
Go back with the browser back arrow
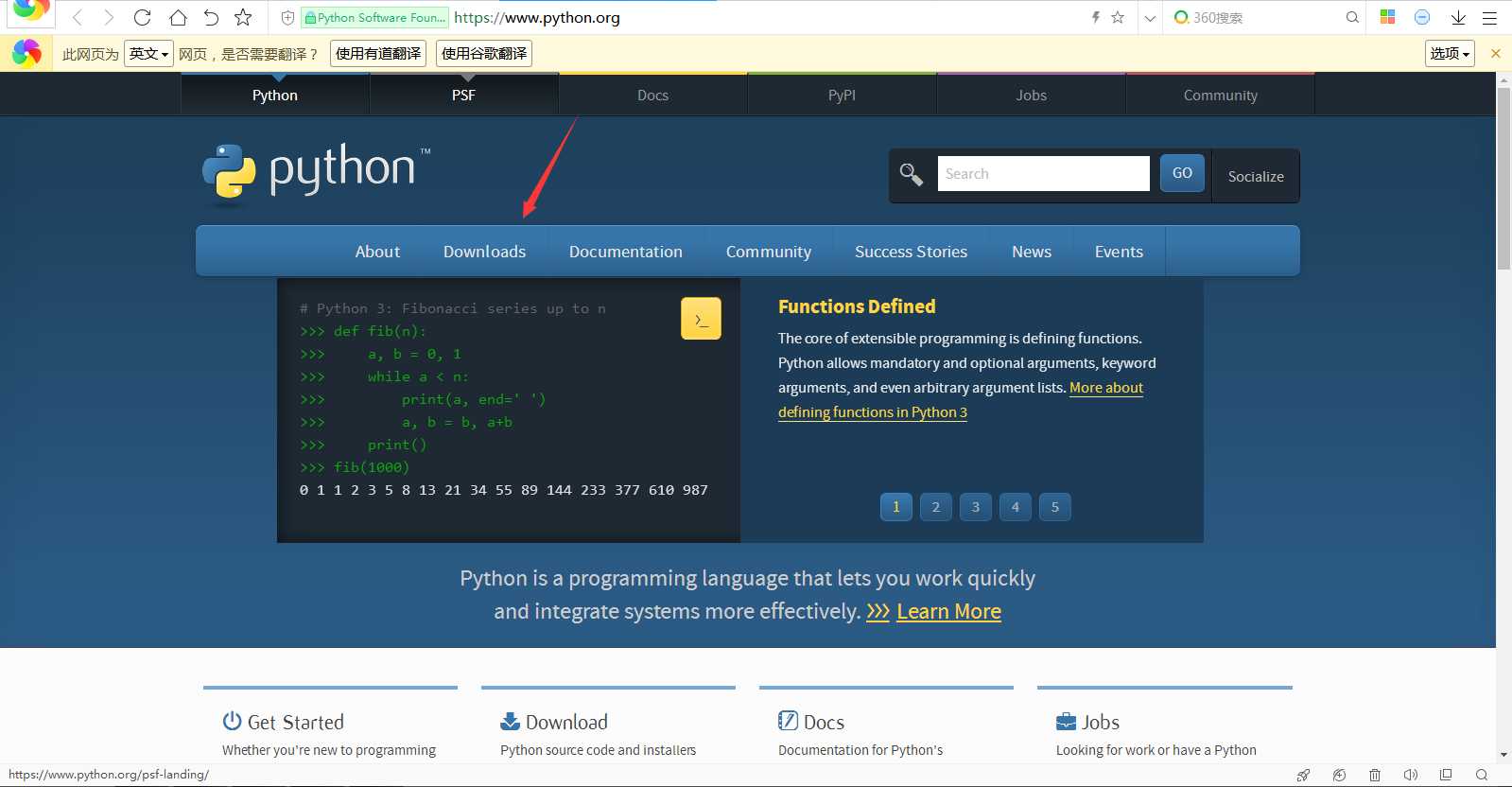tap(78, 17)
